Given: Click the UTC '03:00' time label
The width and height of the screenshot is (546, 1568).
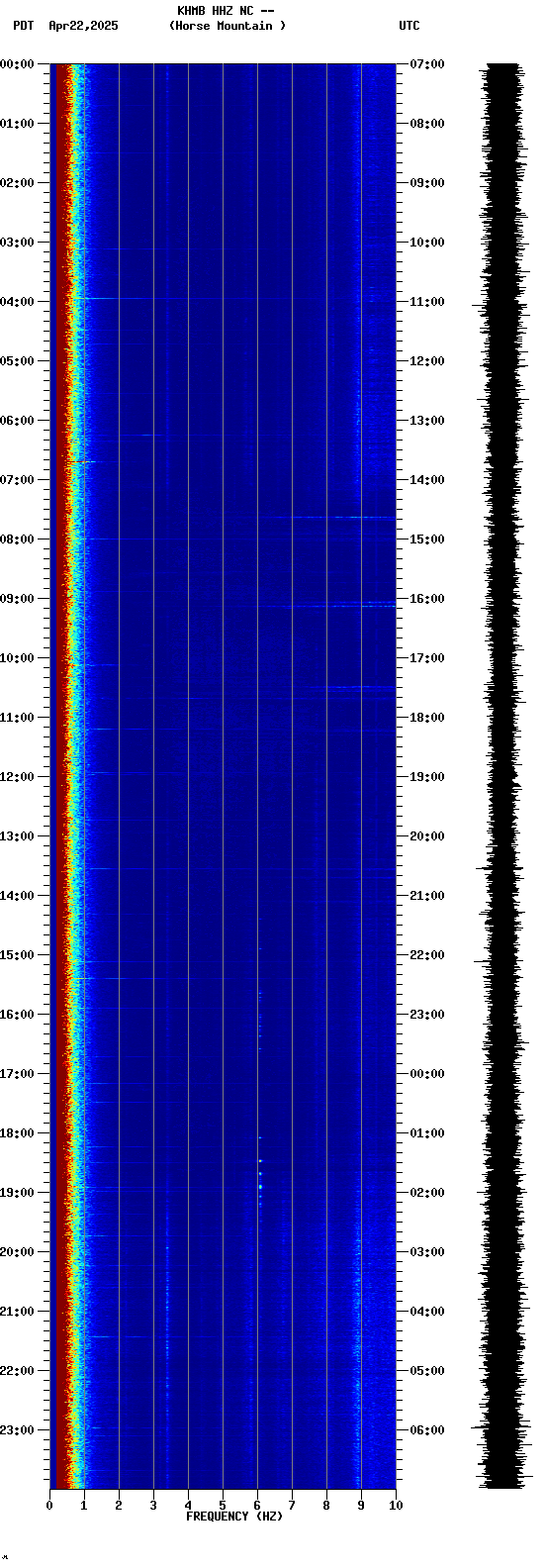Looking at the screenshot, I should coord(427,1252).
